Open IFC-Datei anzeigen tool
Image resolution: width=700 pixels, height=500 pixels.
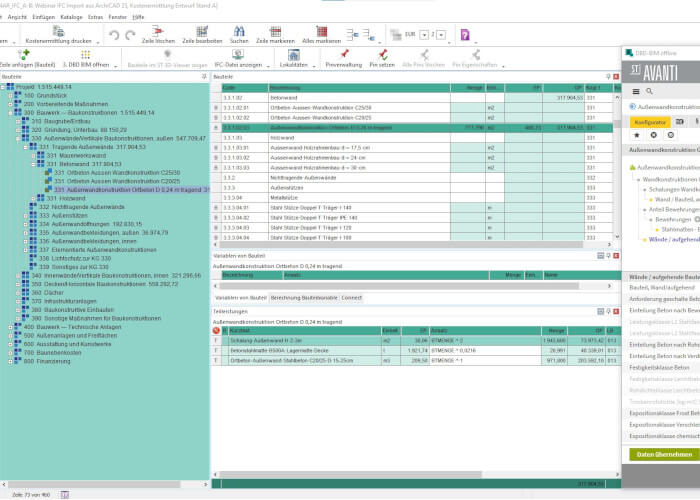tap(238, 55)
